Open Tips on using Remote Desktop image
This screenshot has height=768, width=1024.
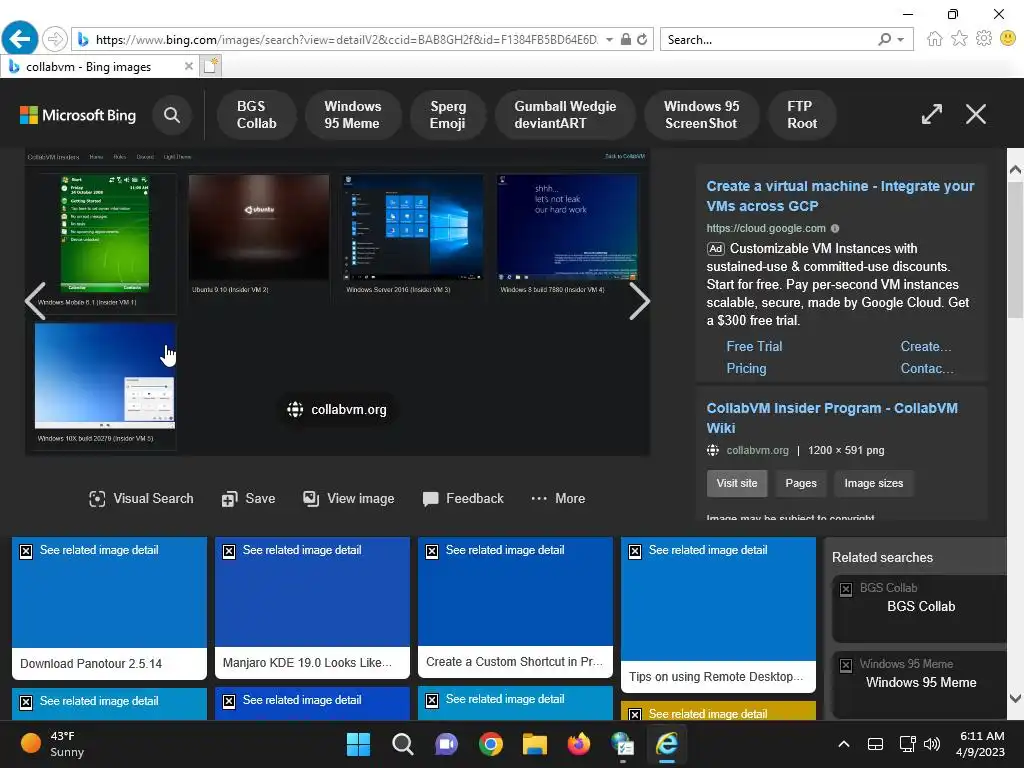coord(718,615)
